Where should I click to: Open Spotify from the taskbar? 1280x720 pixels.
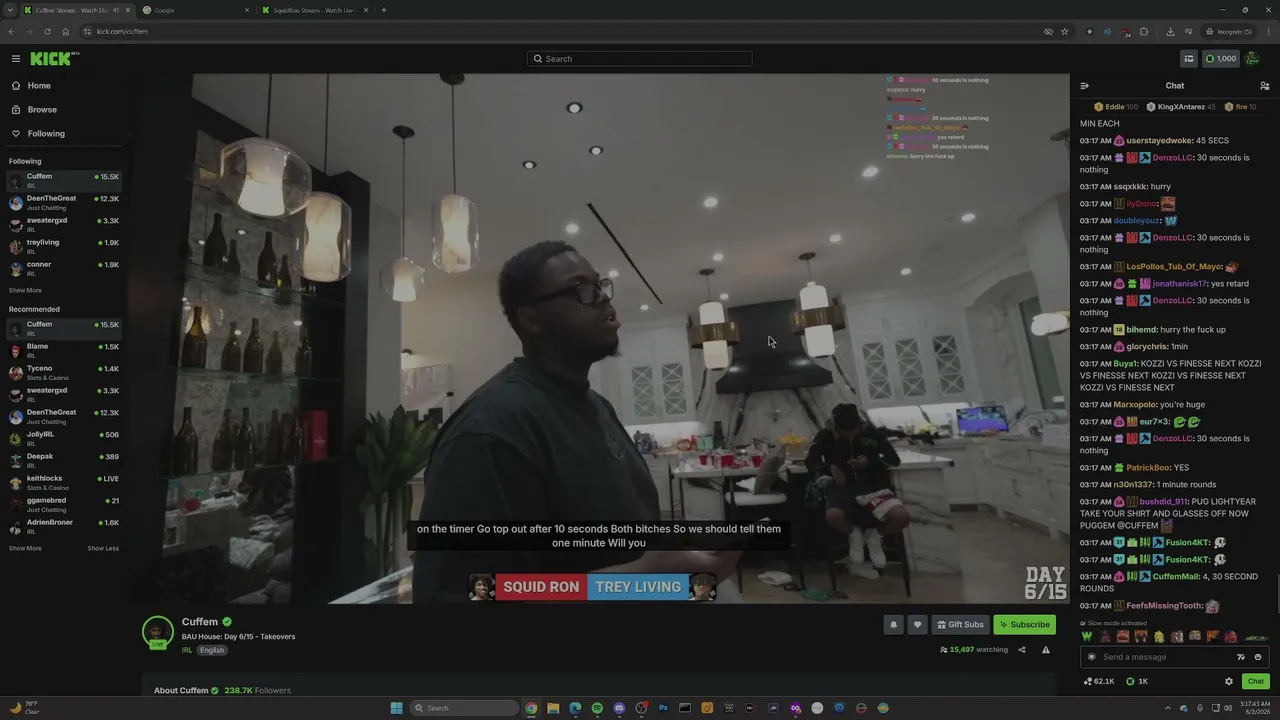(597, 708)
